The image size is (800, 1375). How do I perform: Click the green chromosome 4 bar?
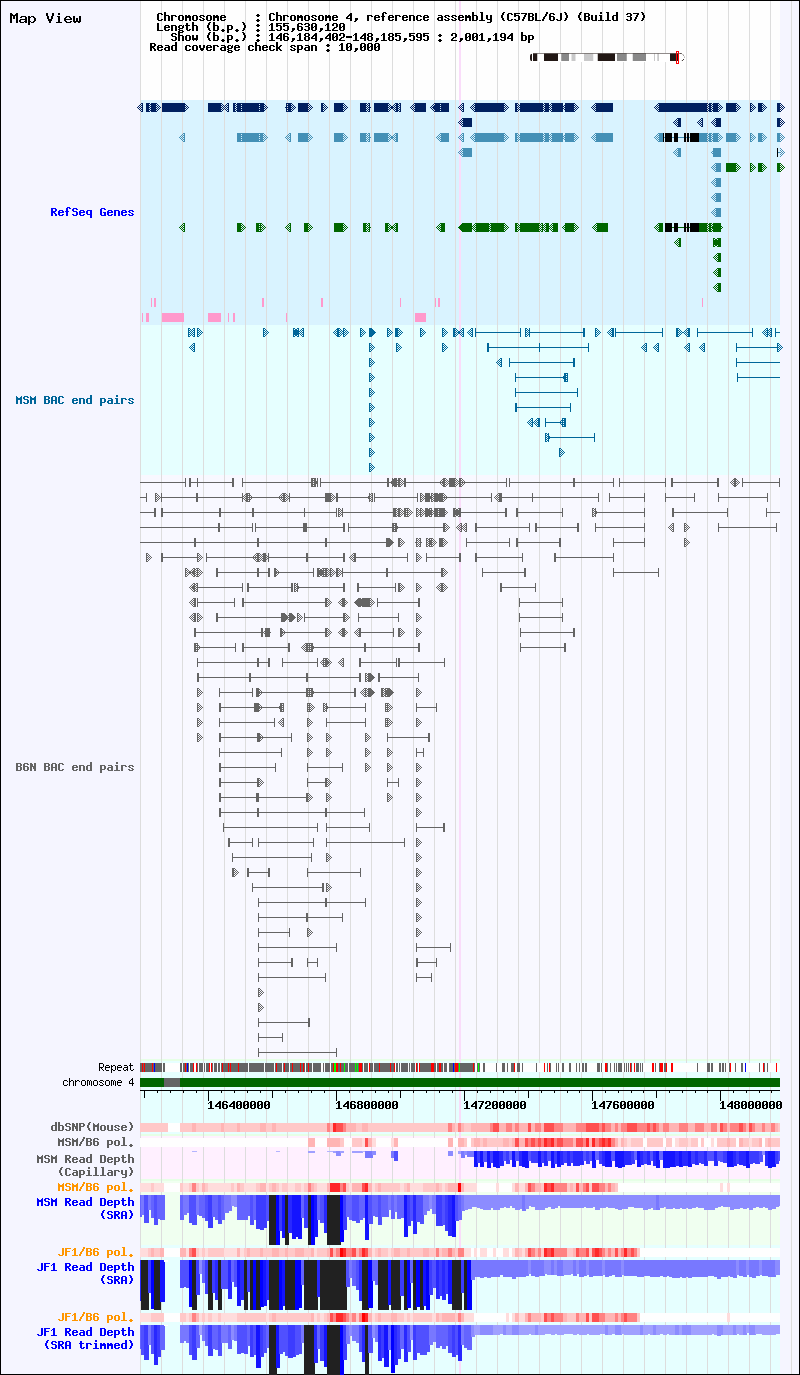click(460, 1082)
